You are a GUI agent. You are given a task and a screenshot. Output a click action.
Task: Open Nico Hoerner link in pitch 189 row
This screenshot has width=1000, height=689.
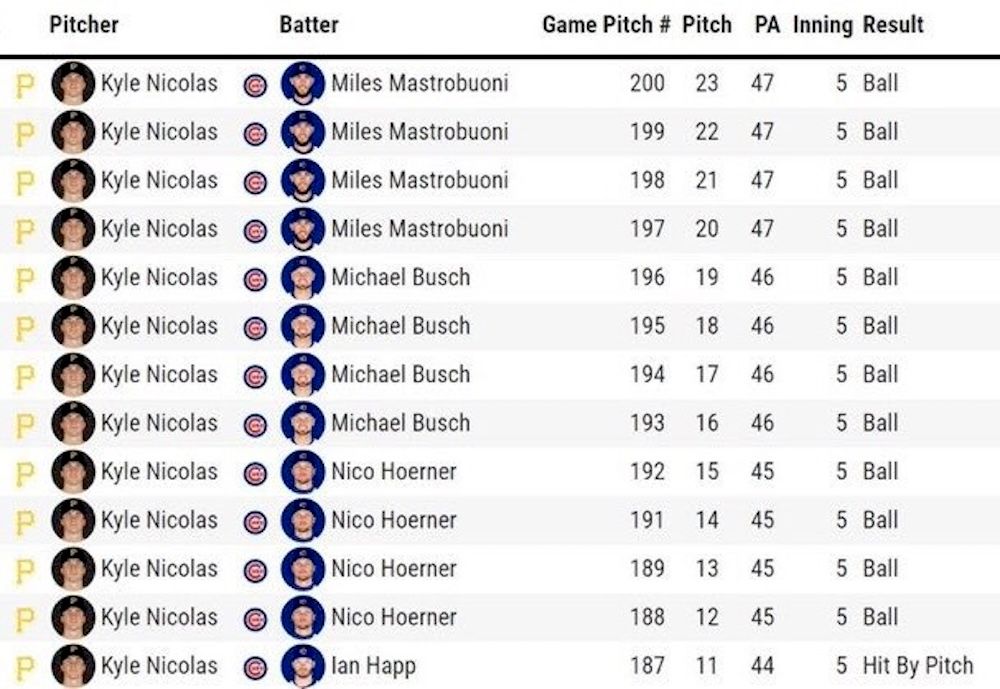(x=394, y=568)
